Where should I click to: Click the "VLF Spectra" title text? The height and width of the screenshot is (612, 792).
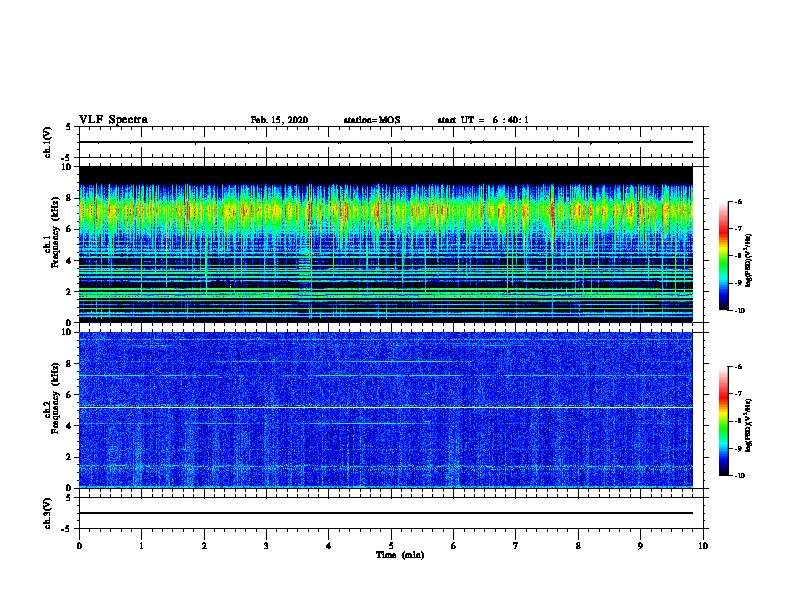point(113,120)
